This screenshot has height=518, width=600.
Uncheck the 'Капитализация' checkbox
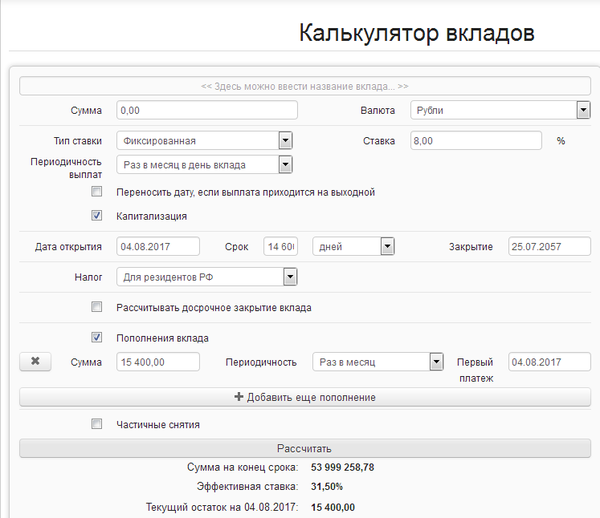97,215
